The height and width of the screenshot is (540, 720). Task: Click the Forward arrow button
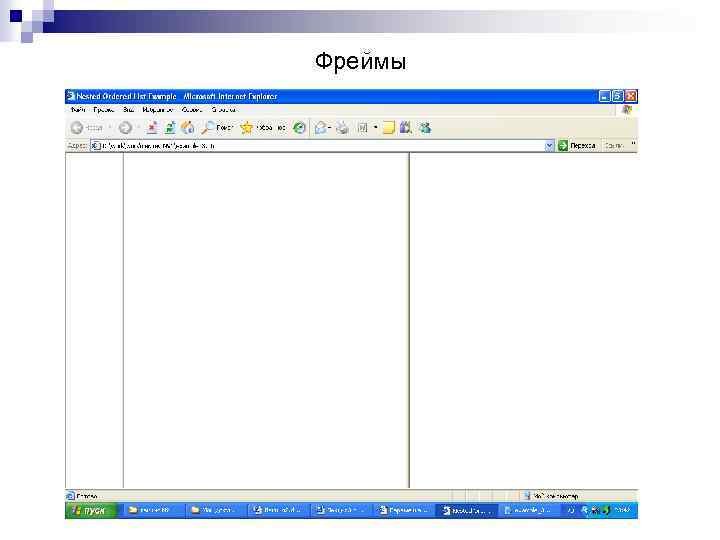(x=125, y=128)
